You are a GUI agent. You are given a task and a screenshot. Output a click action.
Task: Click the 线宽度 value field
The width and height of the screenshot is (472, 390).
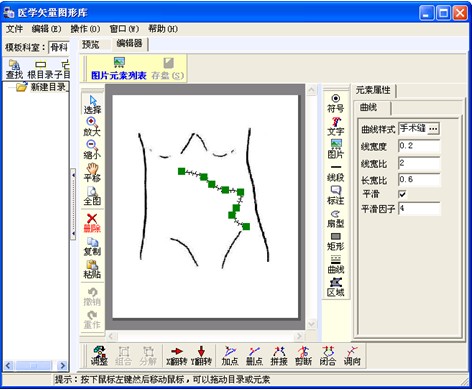pyautogui.click(x=419, y=146)
